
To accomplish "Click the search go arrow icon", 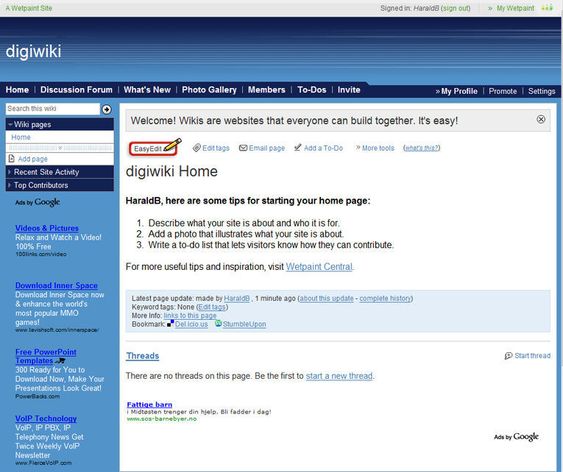I will click(107, 109).
